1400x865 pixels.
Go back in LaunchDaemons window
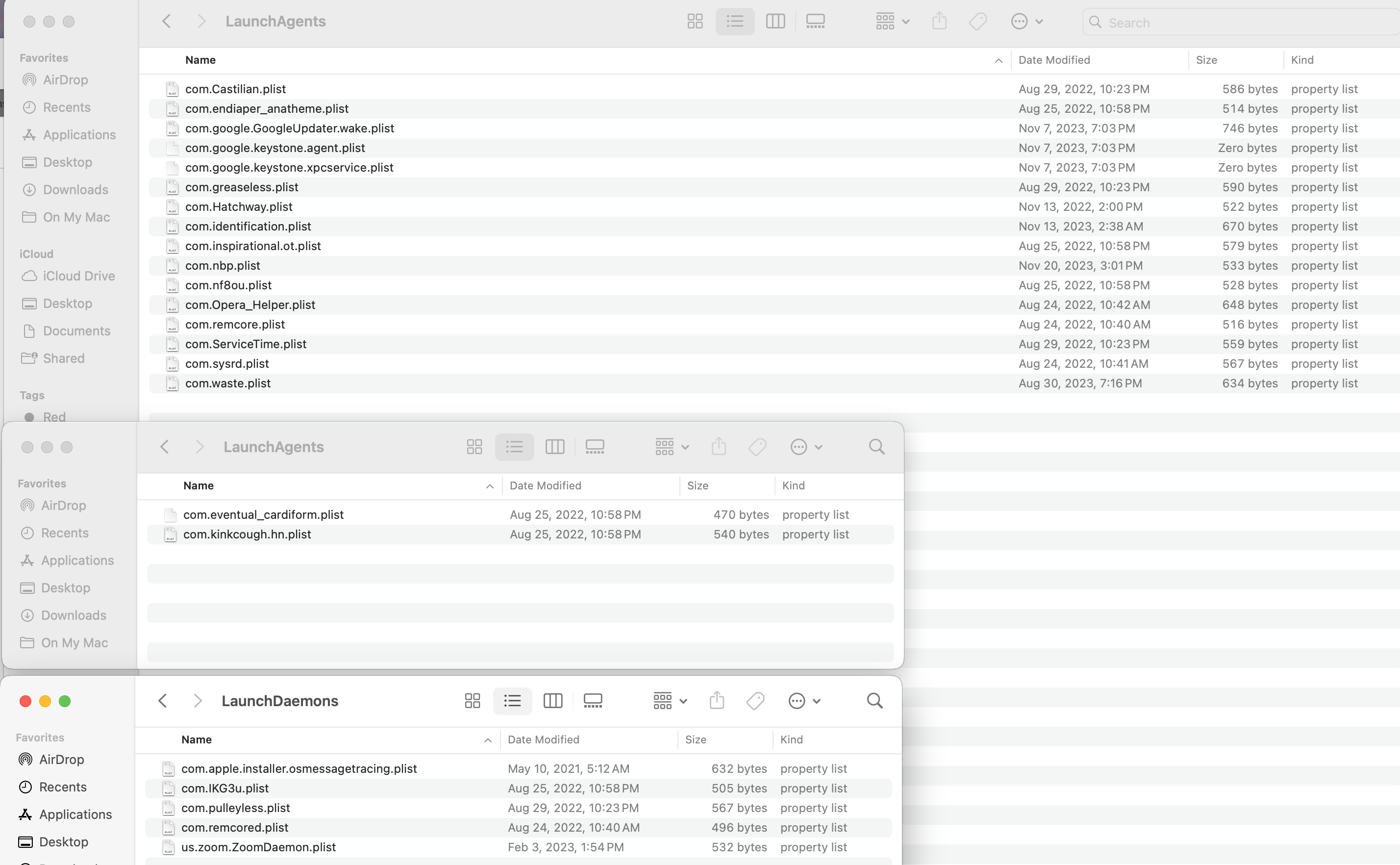(163, 701)
